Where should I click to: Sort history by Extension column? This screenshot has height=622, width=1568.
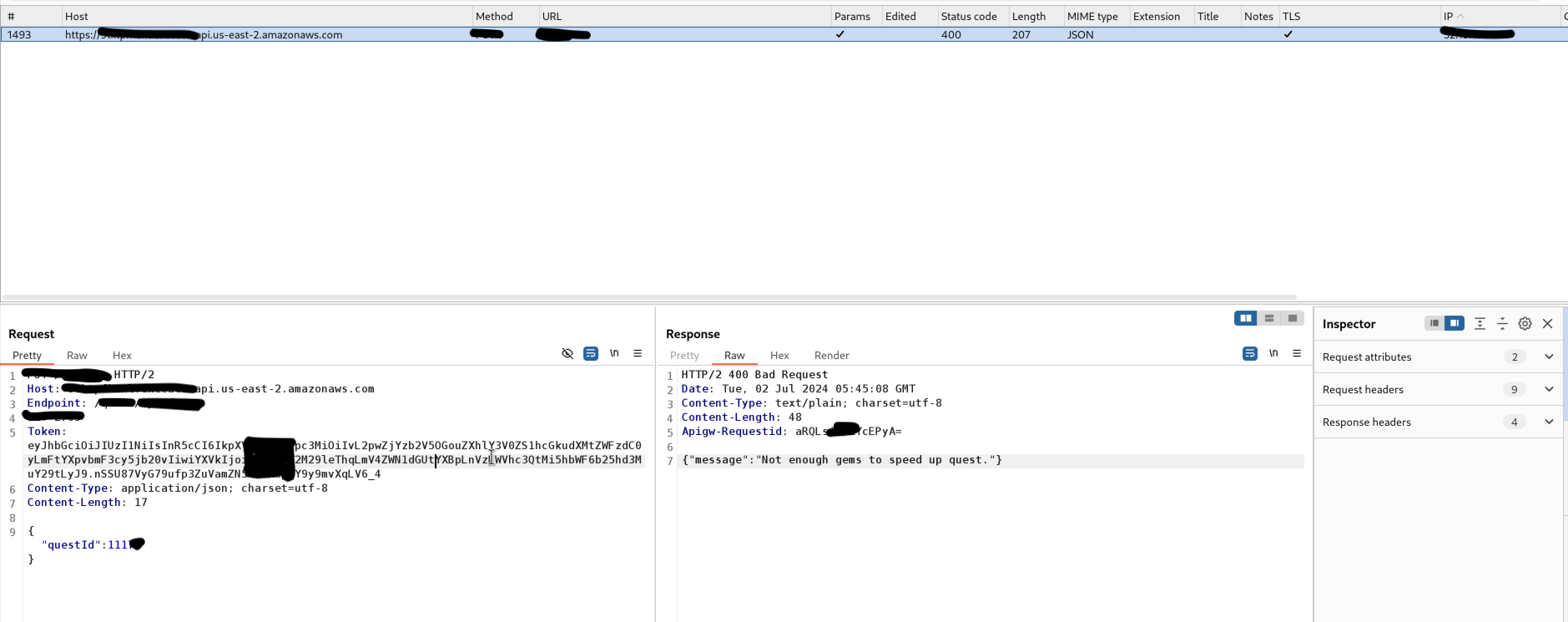point(1162,16)
